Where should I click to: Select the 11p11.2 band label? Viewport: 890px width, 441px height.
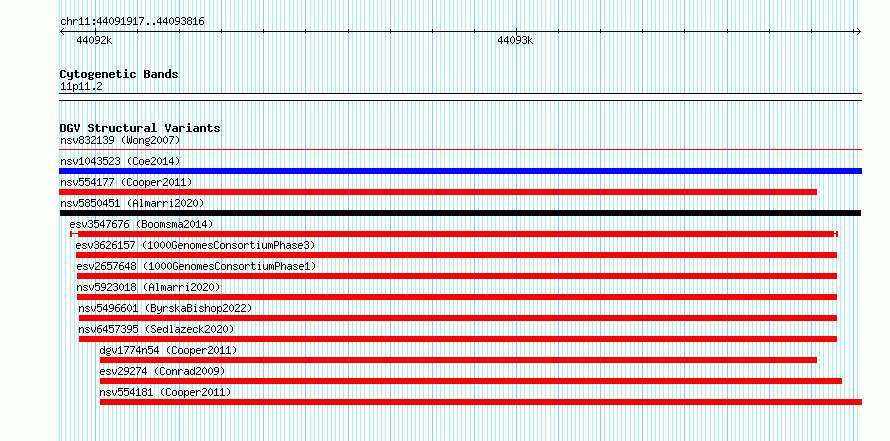(81, 87)
